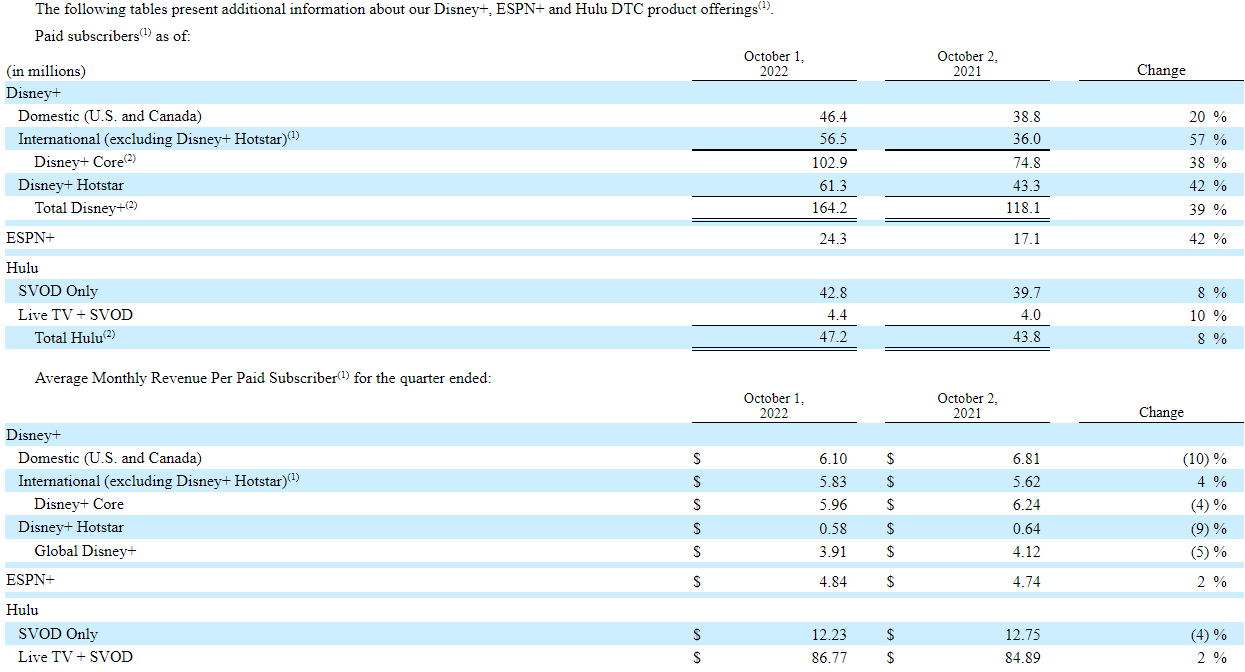
Task: Select the October 1, 2022 subscribers column header
Action: pyautogui.click(x=774, y=64)
